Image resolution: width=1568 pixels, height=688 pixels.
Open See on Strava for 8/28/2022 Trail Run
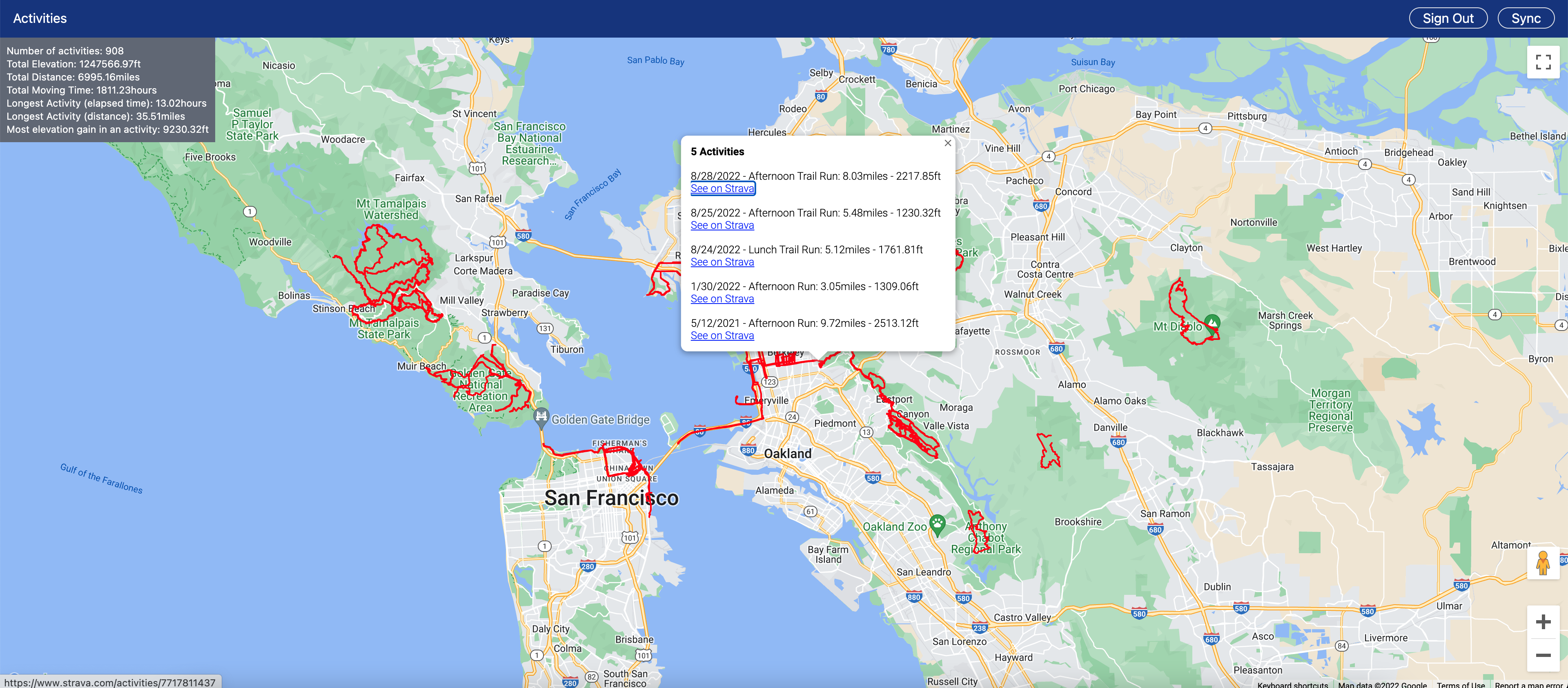click(x=722, y=188)
